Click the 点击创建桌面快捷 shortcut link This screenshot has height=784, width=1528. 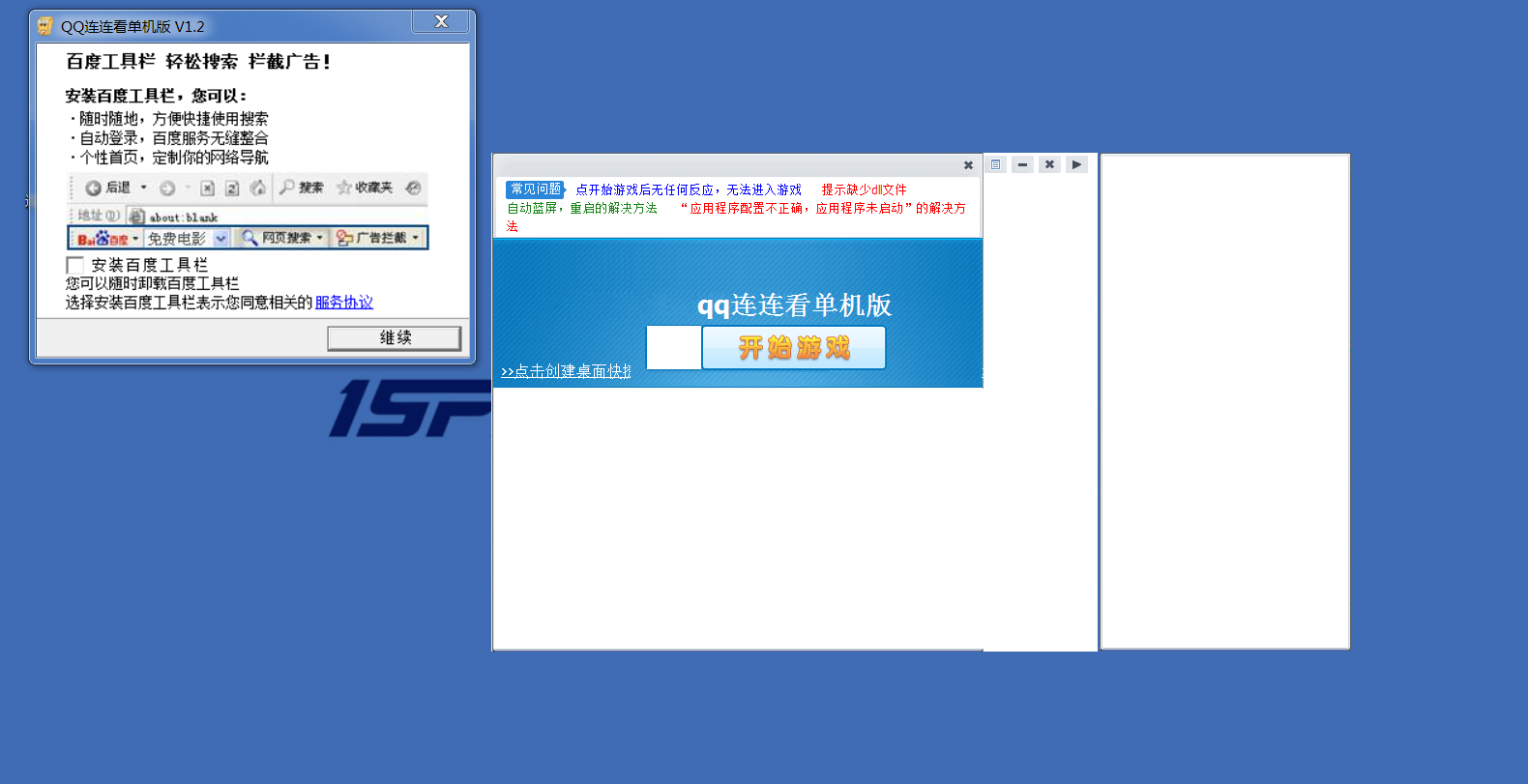coord(566,371)
